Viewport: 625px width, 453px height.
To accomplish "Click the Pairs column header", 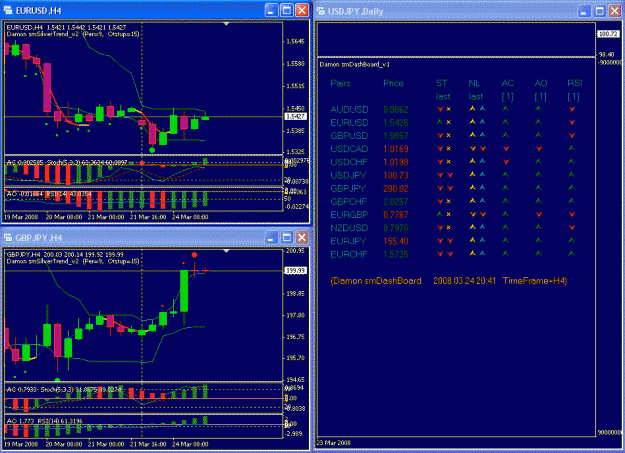I will [340, 83].
